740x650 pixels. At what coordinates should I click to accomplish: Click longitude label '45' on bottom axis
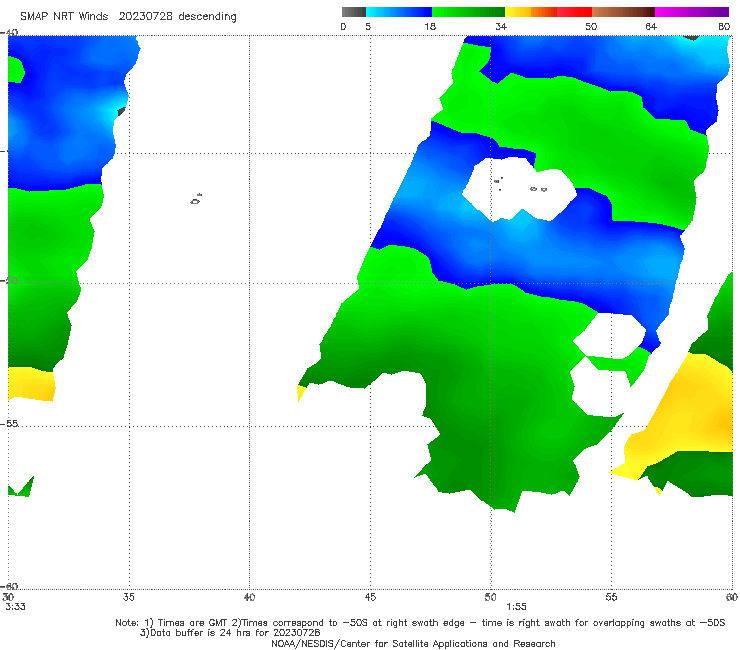tap(370, 597)
